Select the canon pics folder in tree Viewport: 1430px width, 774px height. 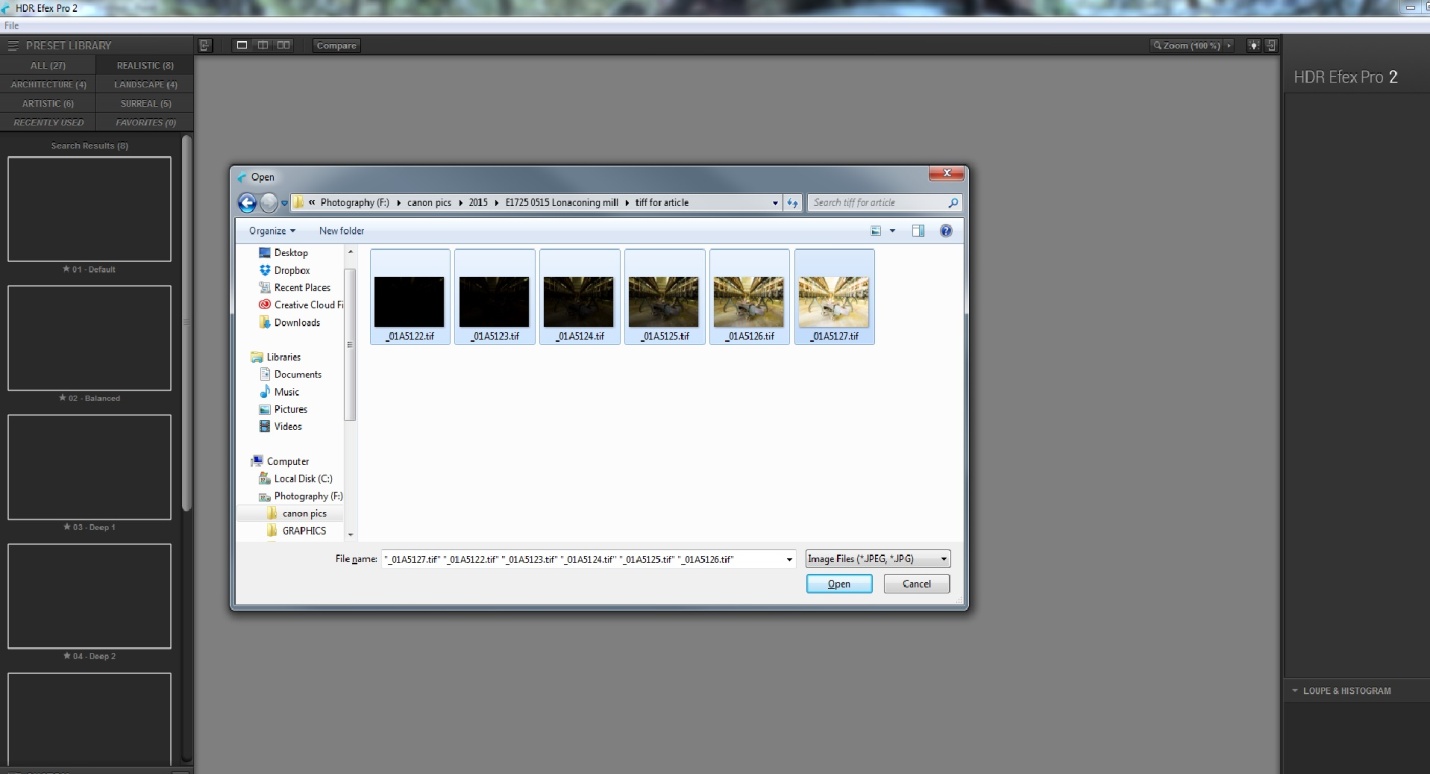[x=297, y=514]
